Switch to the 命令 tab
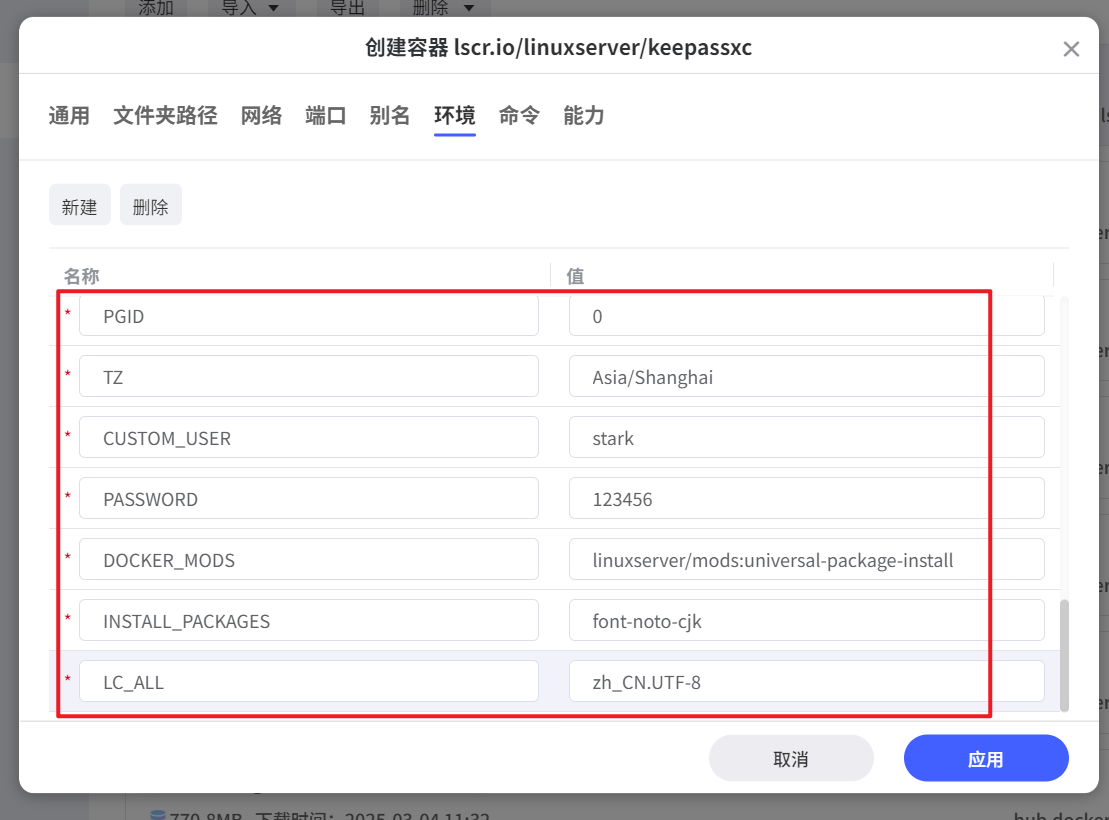Viewport: 1109px width, 820px height. pos(518,115)
